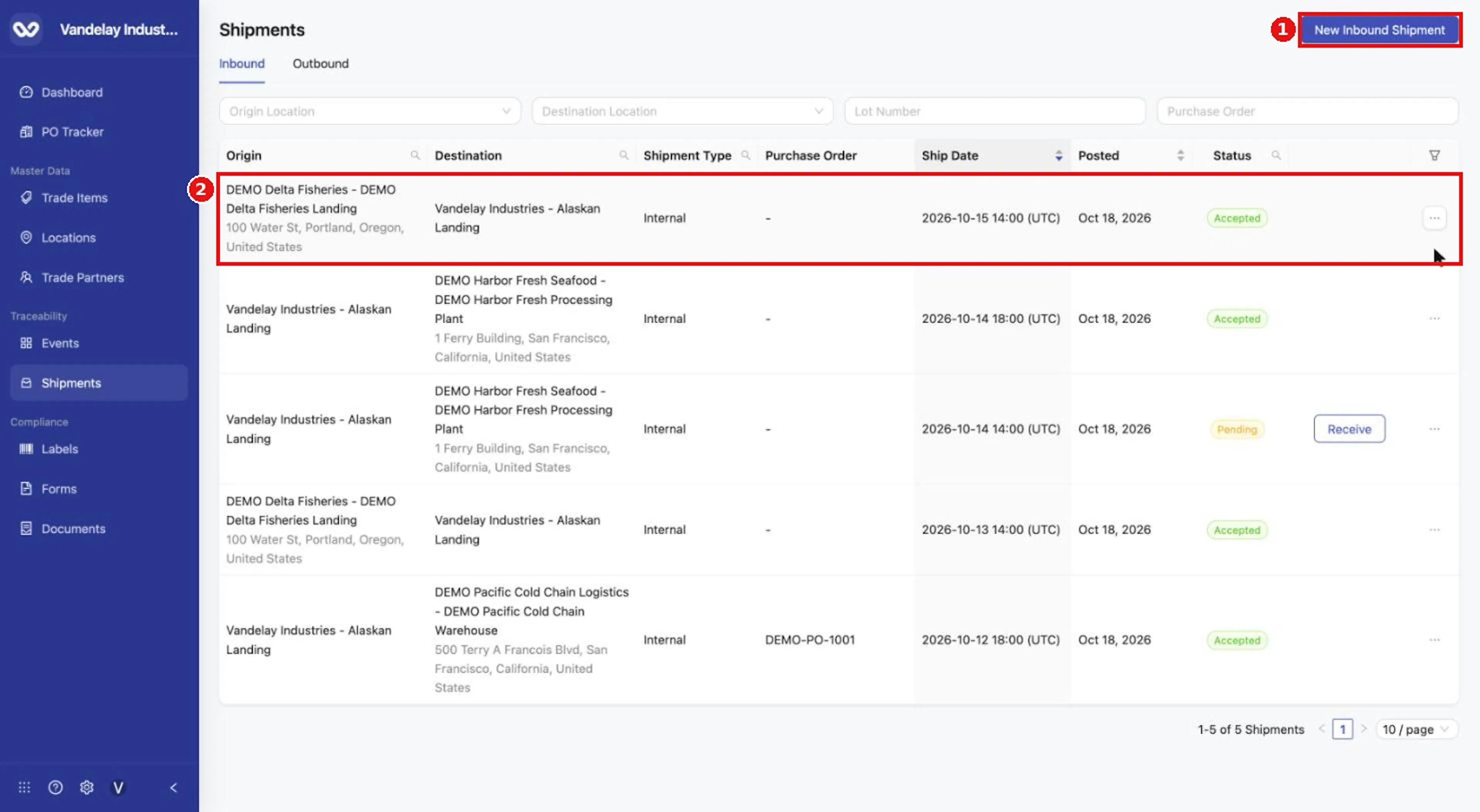Open Documents in the sidebar
This screenshot has height=812, width=1480.
click(99, 528)
